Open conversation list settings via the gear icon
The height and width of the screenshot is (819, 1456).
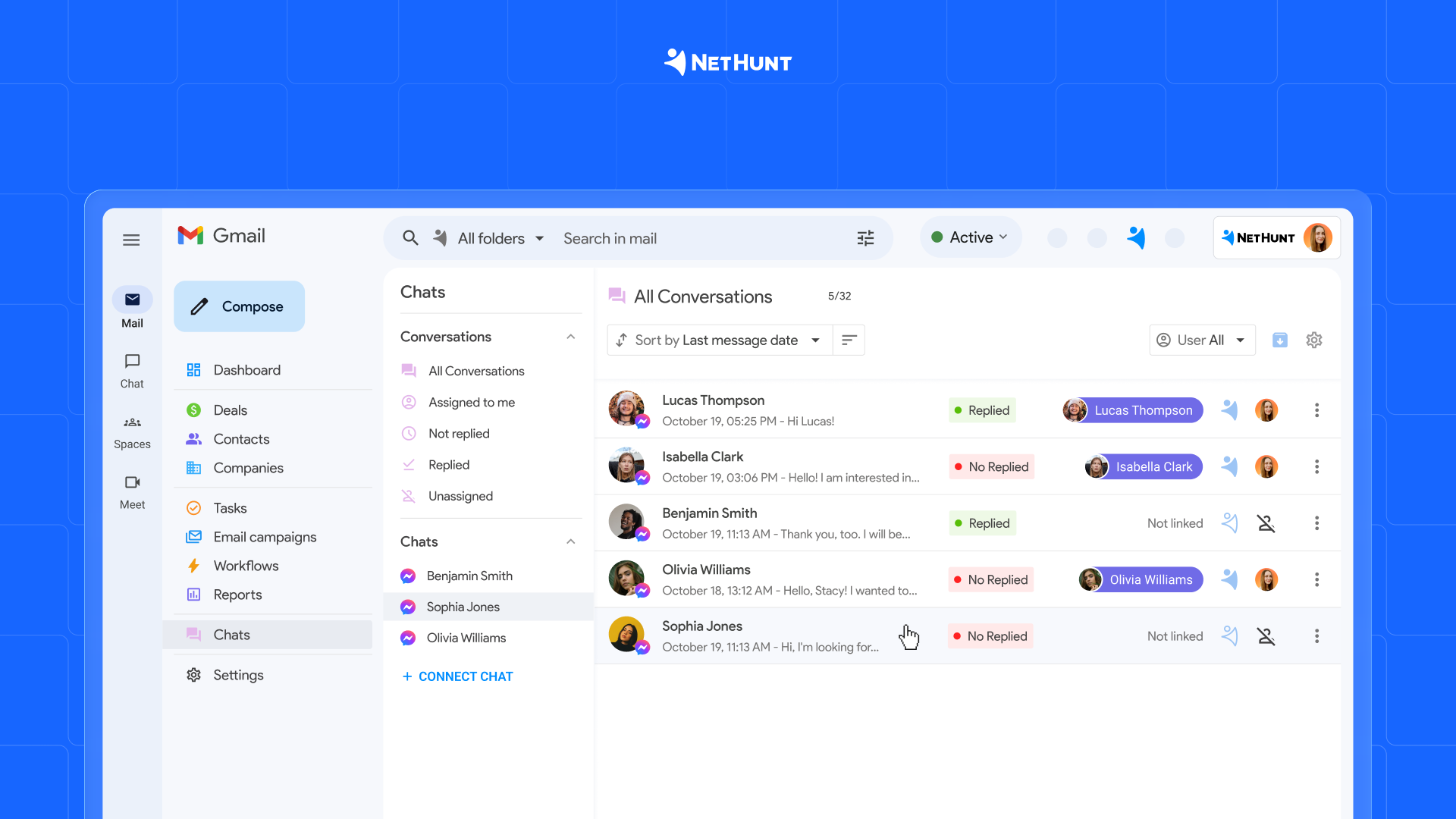[1314, 340]
